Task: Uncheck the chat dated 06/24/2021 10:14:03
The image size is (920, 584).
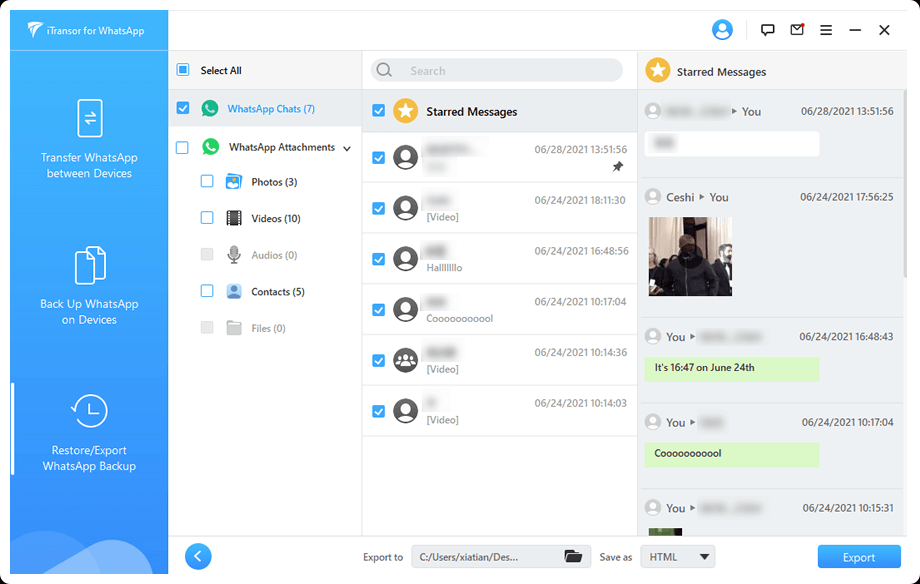Action: pos(378,411)
